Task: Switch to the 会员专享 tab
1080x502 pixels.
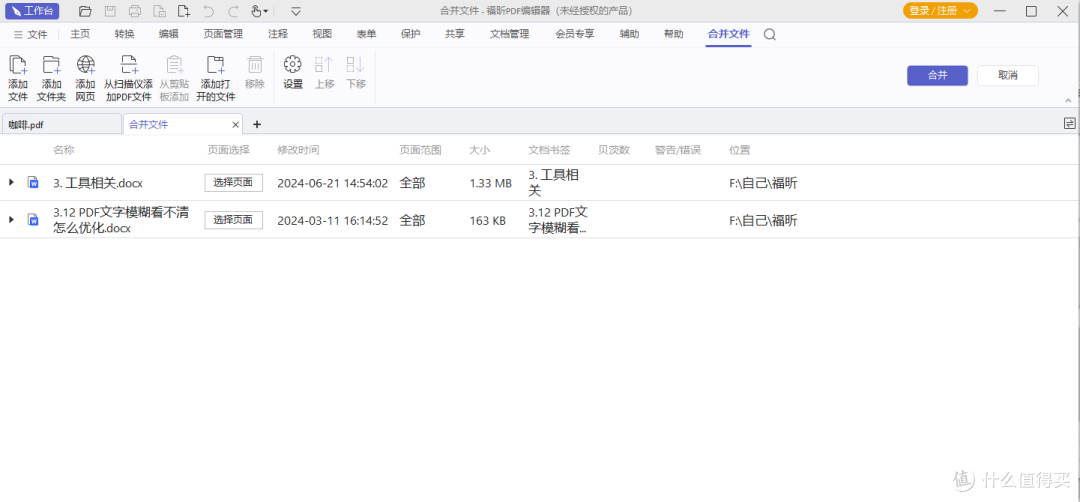Action: (x=575, y=34)
